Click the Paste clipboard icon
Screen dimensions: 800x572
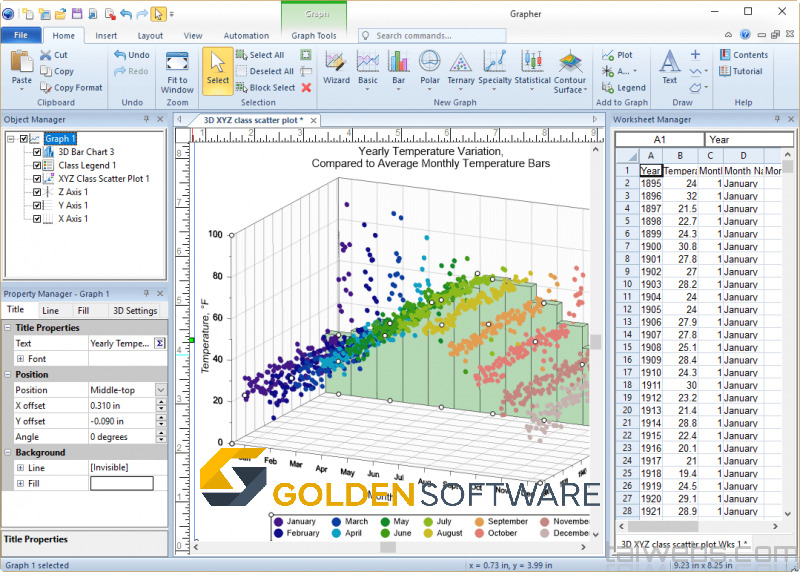[21, 61]
